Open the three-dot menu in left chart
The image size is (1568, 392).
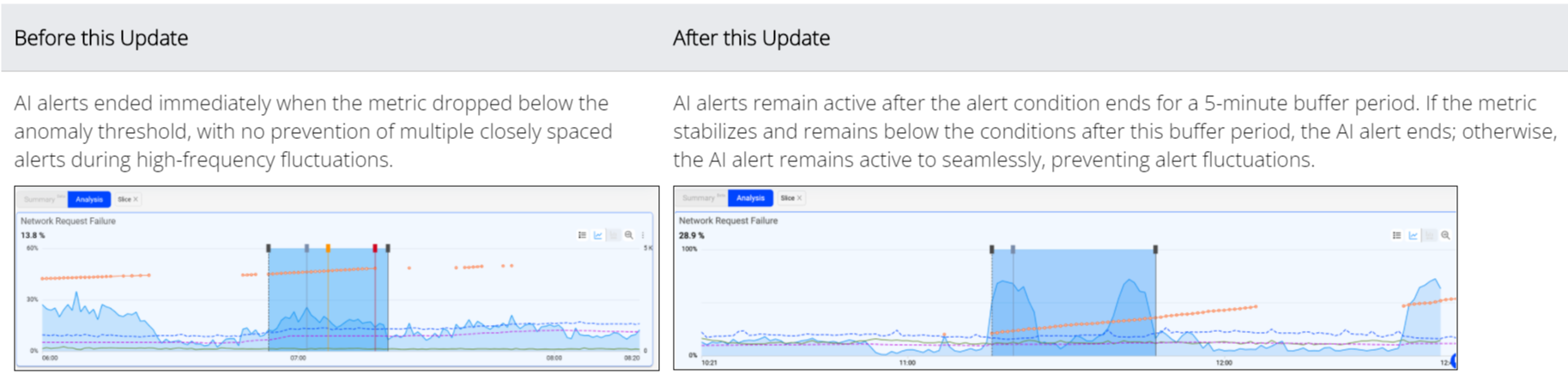642,235
